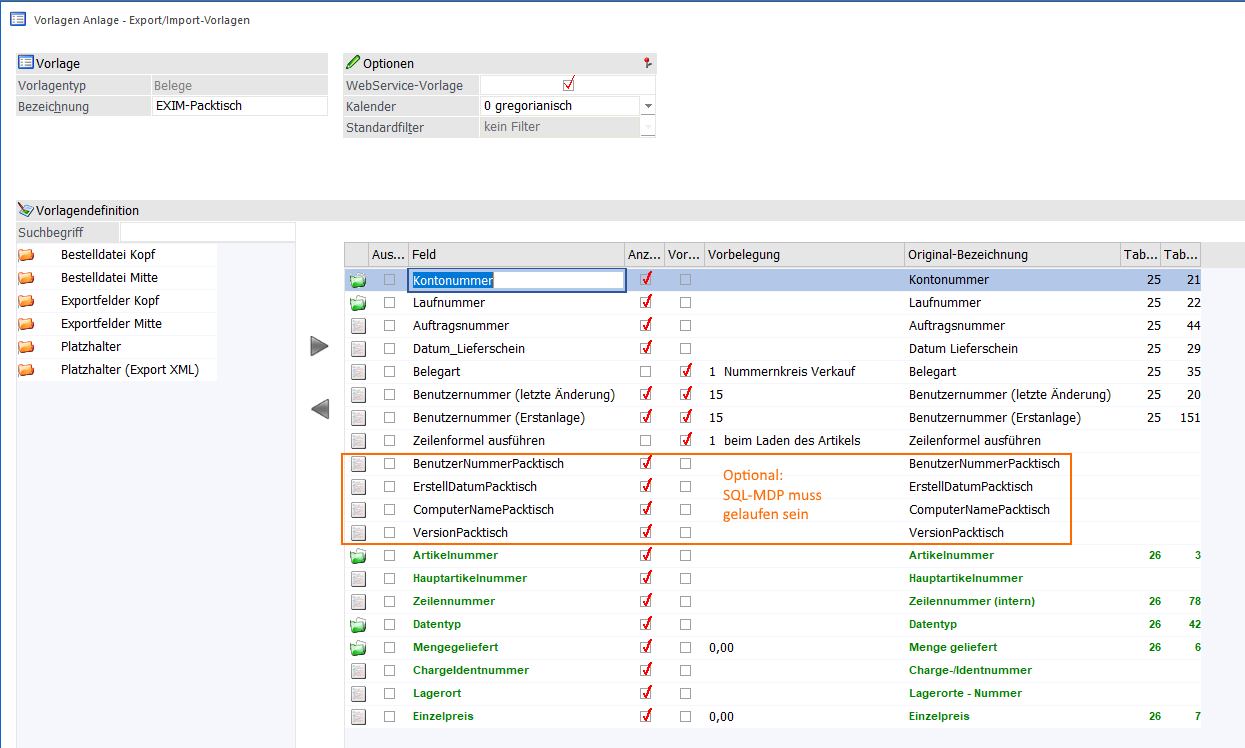The width and height of the screenshot is (1245, 748).
Task: Select the Exportfelder Mitte folder icon
Action: tap(26, 324)
